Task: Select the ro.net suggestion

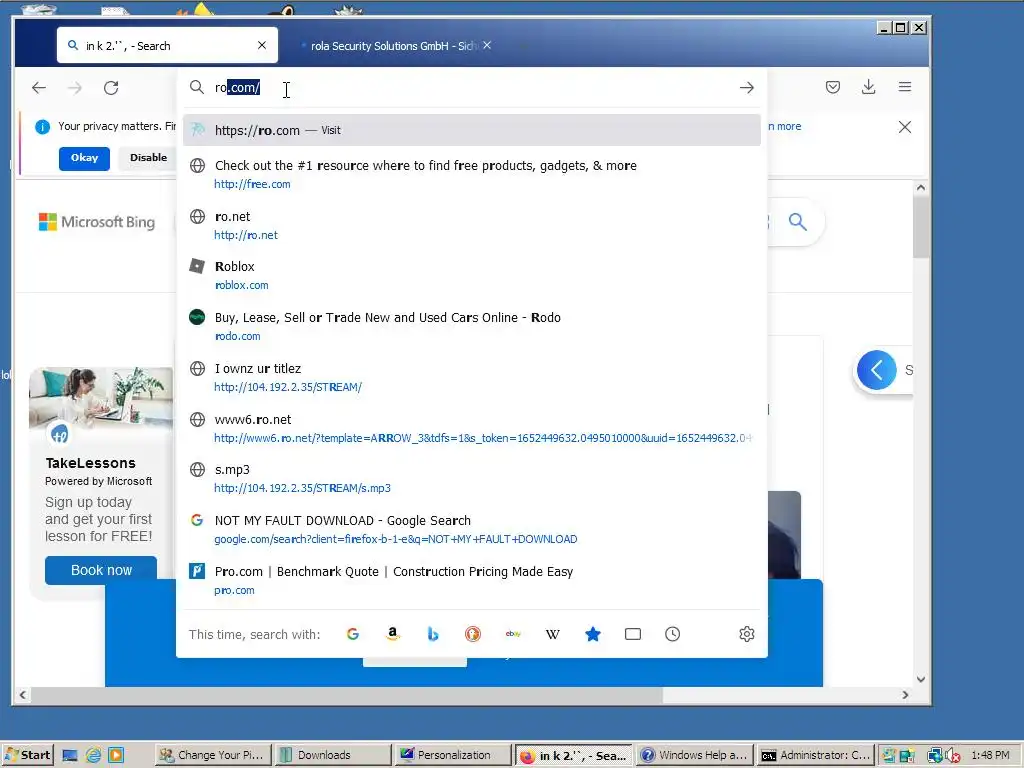Action: coord(472,225)
